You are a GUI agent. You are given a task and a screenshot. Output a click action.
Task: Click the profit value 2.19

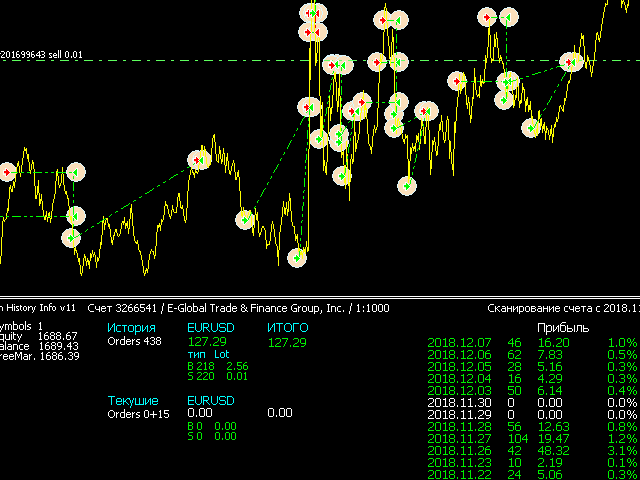pos(550,462)
